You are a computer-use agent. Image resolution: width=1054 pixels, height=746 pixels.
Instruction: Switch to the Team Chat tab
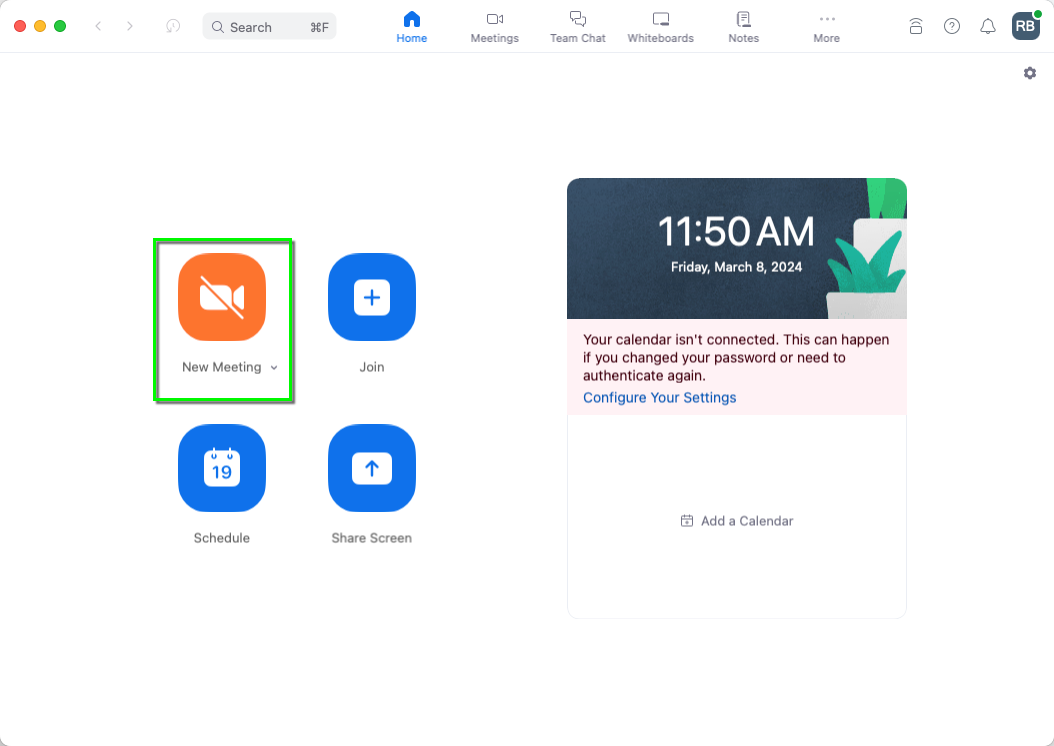[578, 27]
